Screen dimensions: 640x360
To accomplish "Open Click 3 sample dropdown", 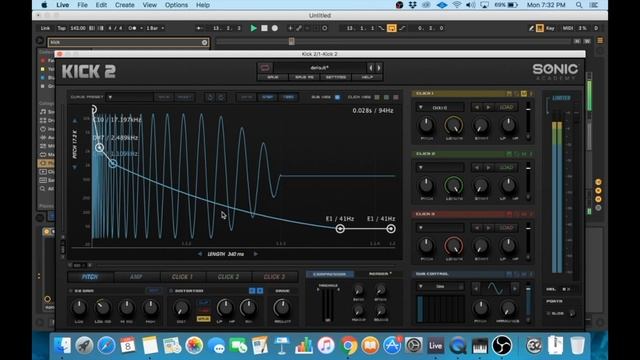I will [440, 228].
